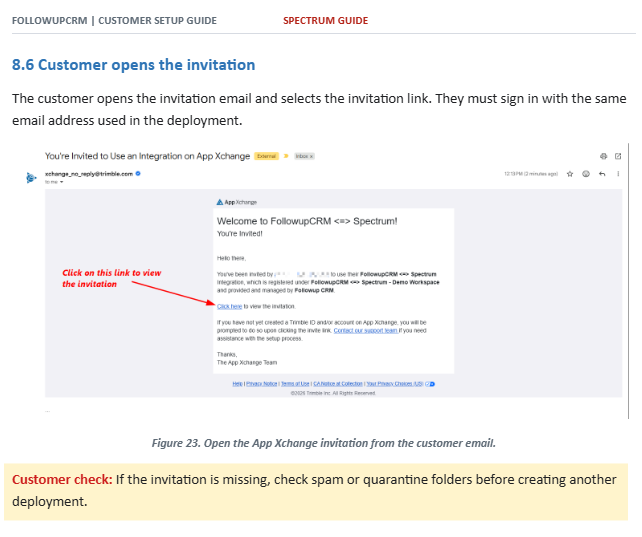Click the '12:13 PM (2 minutes ago)' timestamp
This screenshot has width=642, height=537.
click(x=531, y=174)
